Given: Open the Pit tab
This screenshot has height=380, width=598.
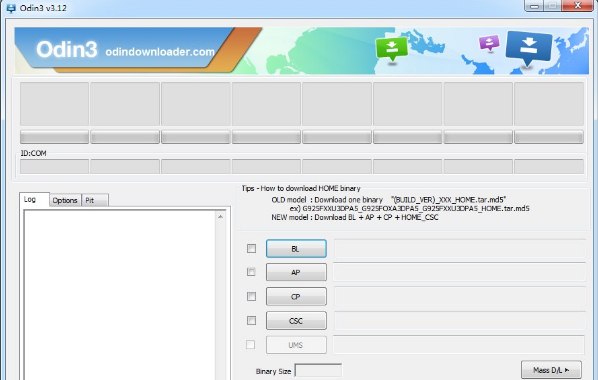Looking at the screenshot, I should coord(95,200).
